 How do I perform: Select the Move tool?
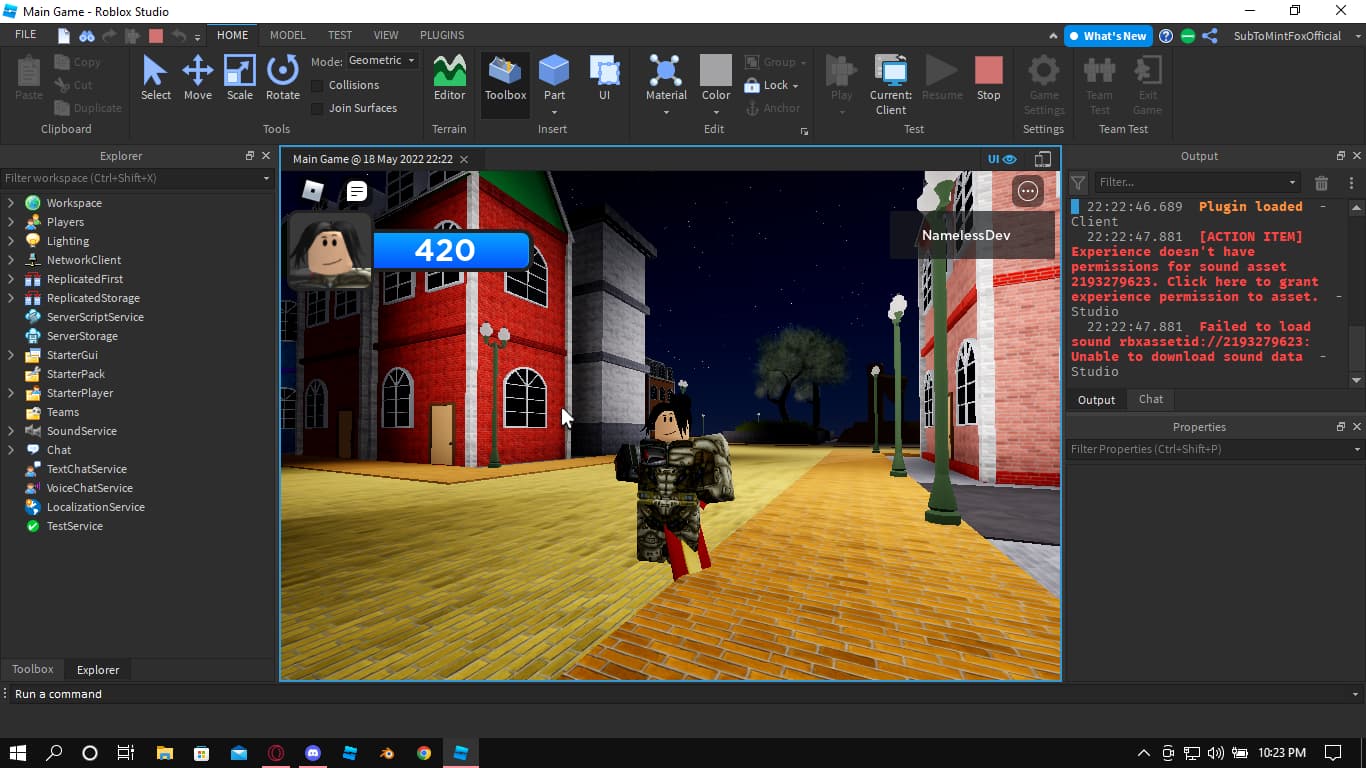pos(197,78)
